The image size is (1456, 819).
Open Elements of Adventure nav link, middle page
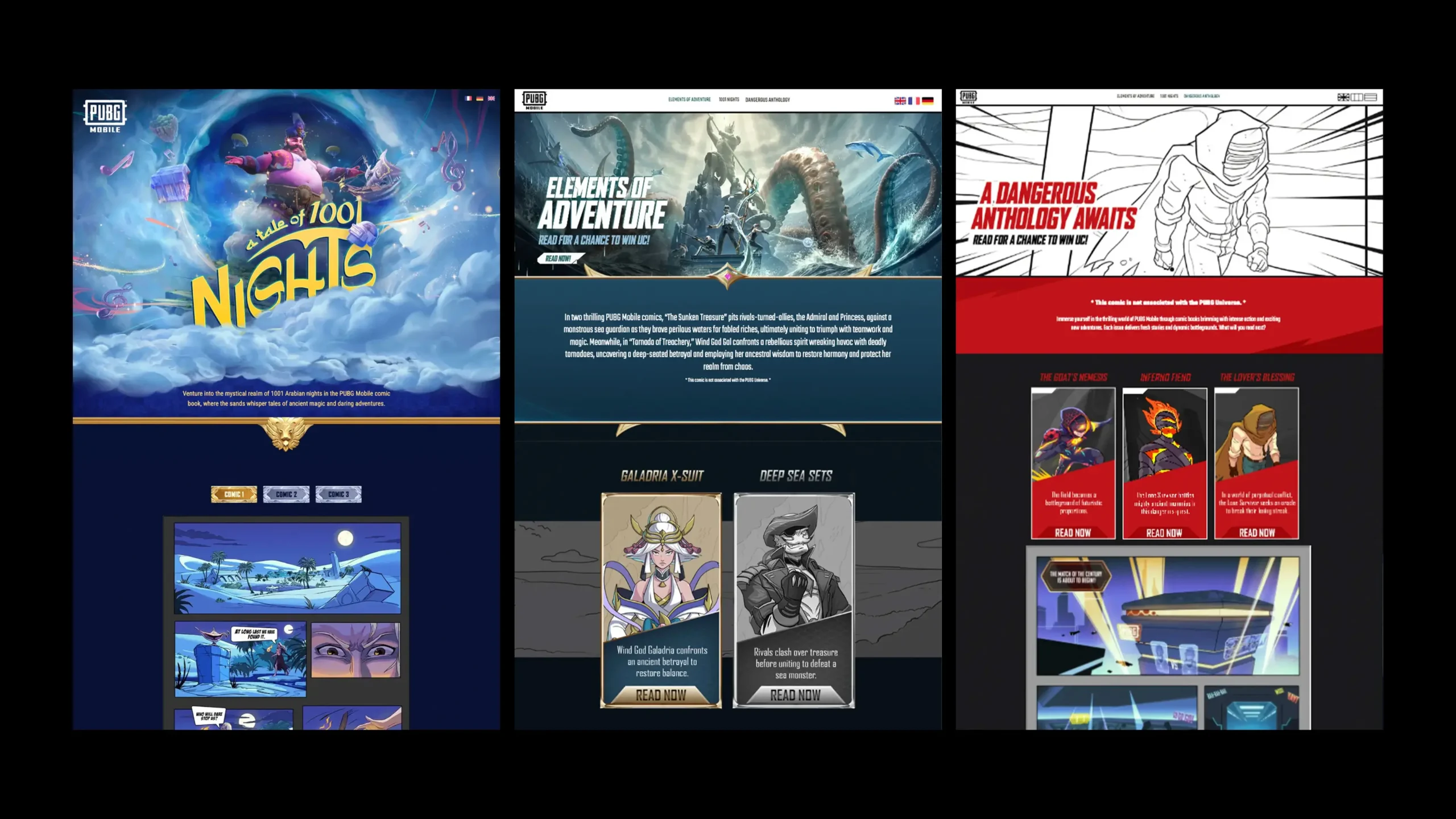point(689,100)
